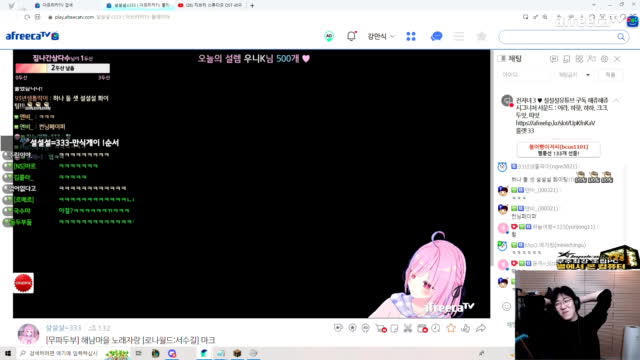
Task: Click the chat panel grid icon
Action: coord(579,59)
